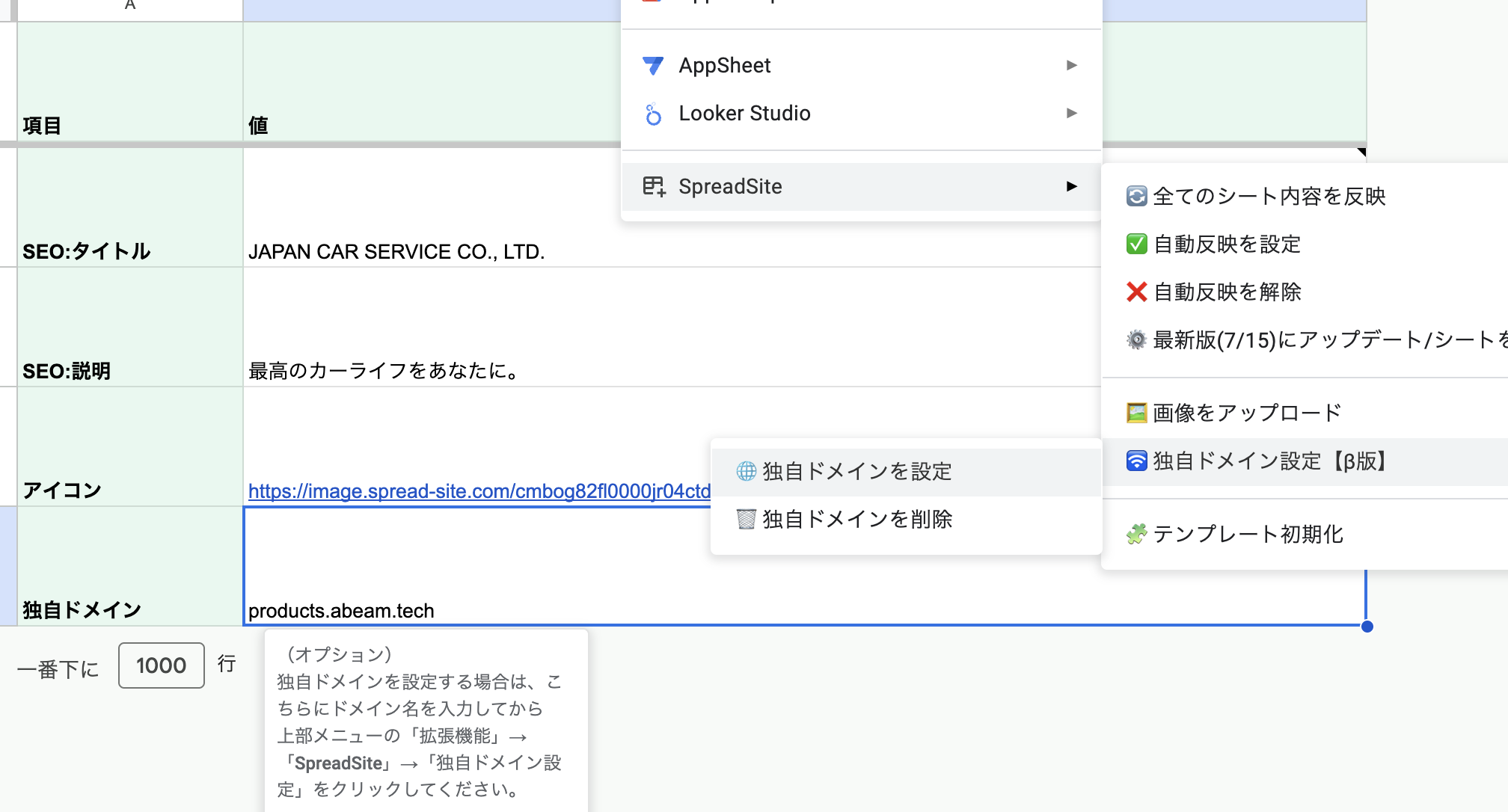Click the green check icon for 自動反映を設定

click(1136, 244)
